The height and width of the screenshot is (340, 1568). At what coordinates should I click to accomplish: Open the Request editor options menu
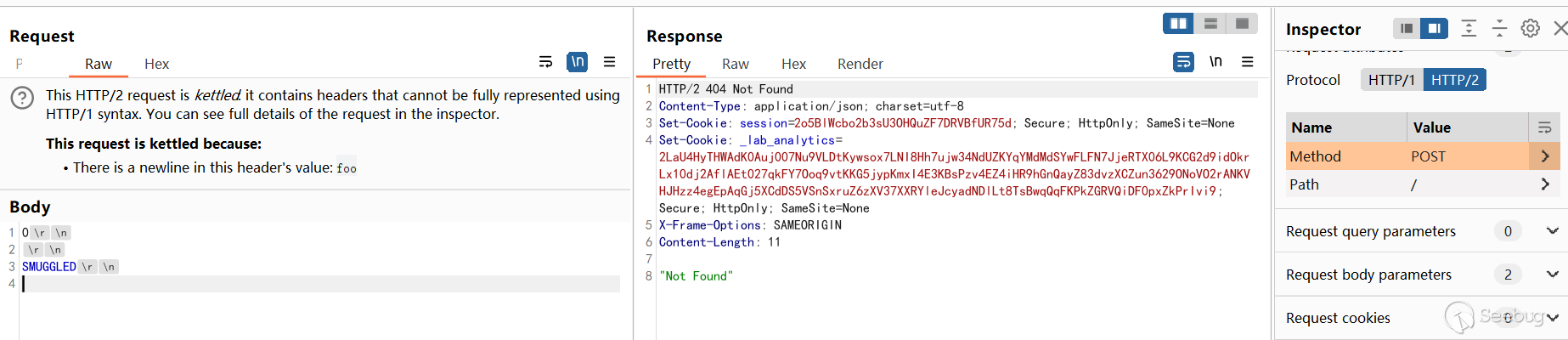point(609,62)
